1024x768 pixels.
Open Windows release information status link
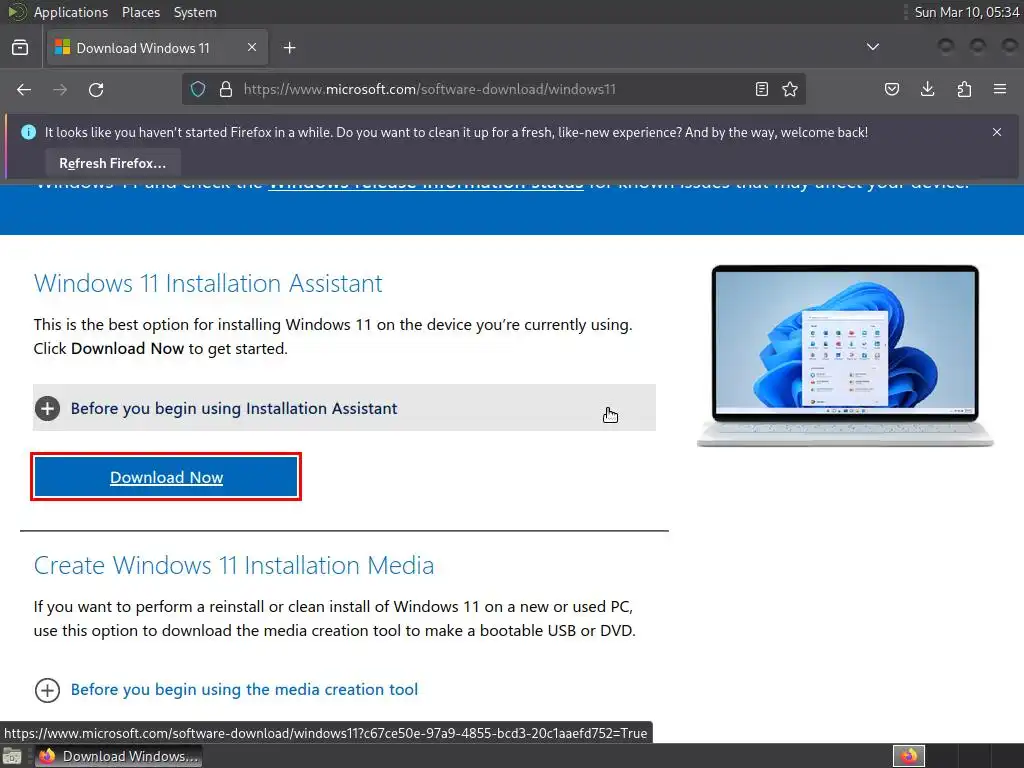426,185
